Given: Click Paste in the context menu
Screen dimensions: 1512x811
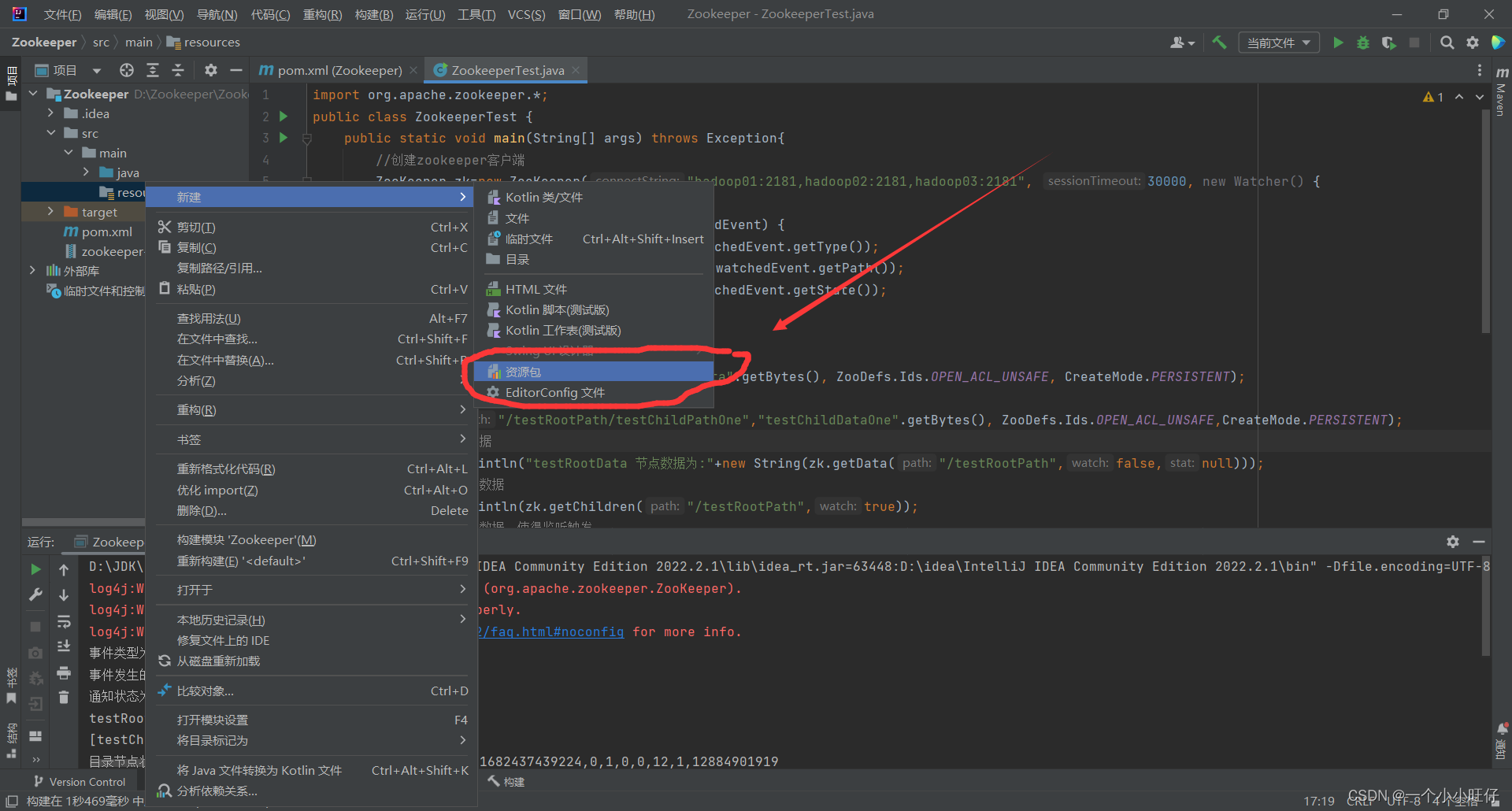Looking at the screenshot, I should [x=312, y=289].
